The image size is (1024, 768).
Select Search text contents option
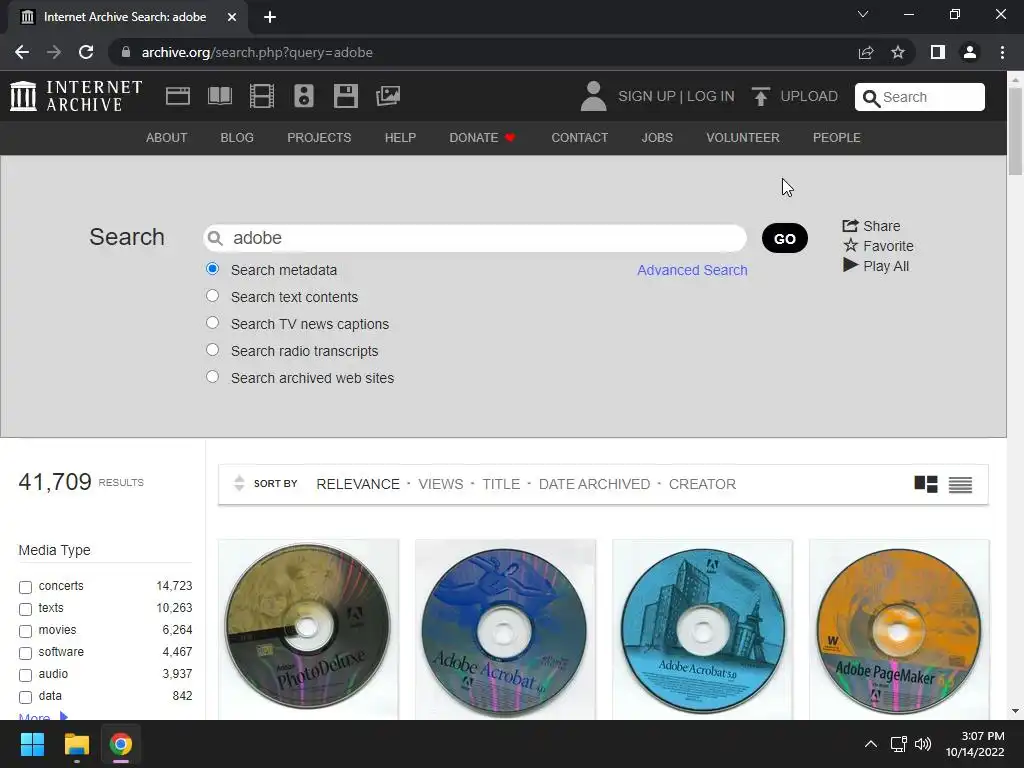[212, 296]
